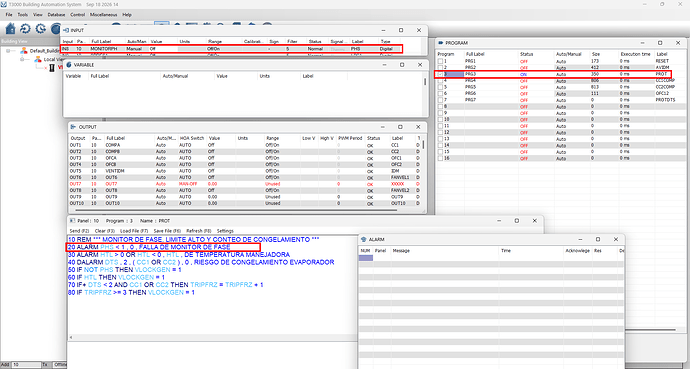The width and height of the screenshot is (690, 369).
Task: Click the PROT label in the PROGRAM list
Action: point(661,74)
